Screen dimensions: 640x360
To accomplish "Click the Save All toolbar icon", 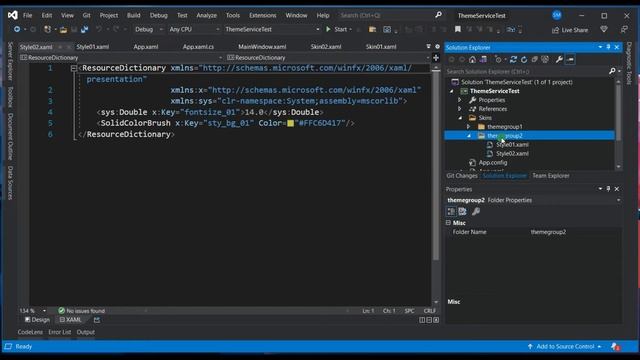I will tap(84, 29).
